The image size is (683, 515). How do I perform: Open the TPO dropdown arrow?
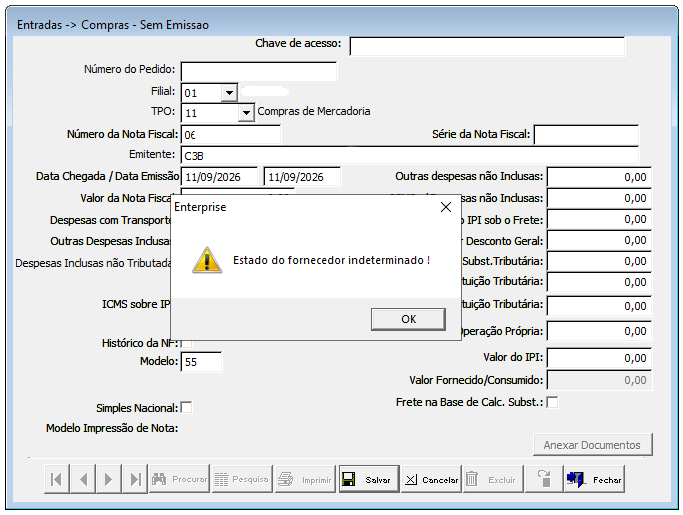tap(246, 113)
